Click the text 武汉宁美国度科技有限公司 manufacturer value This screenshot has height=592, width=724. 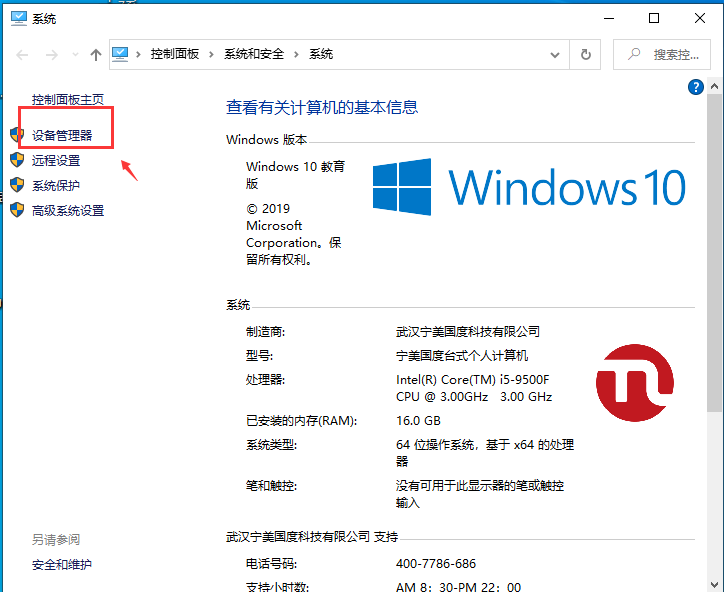click(x=468, y=332)
